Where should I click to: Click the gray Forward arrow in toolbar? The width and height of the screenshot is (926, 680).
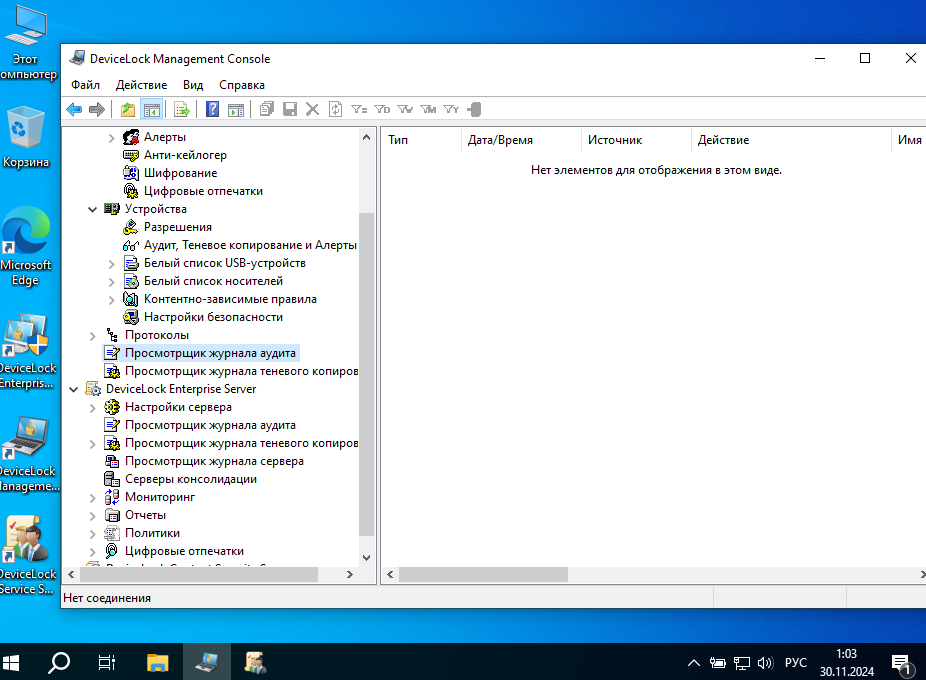[97, 109]
